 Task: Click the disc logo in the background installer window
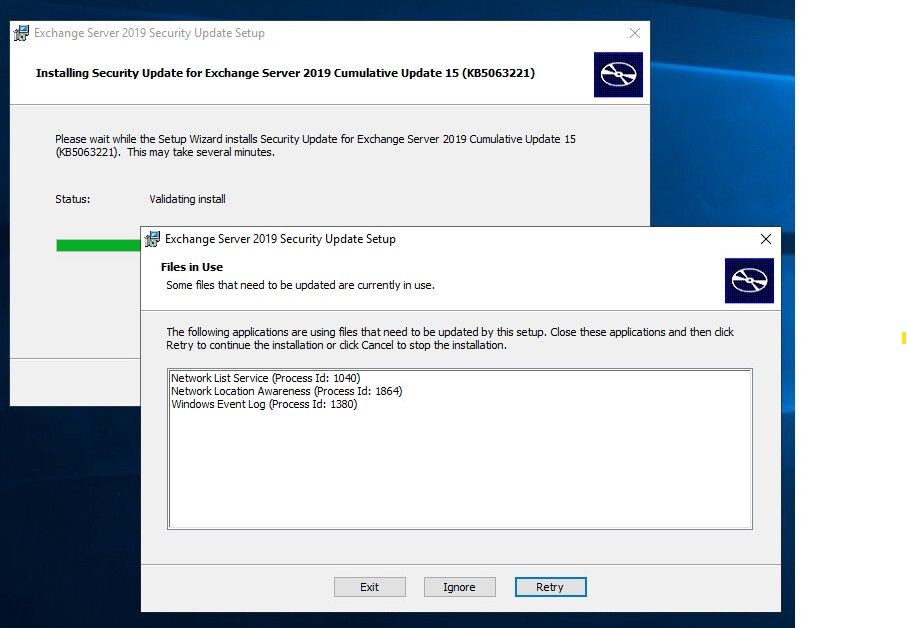tap(618, 75)
